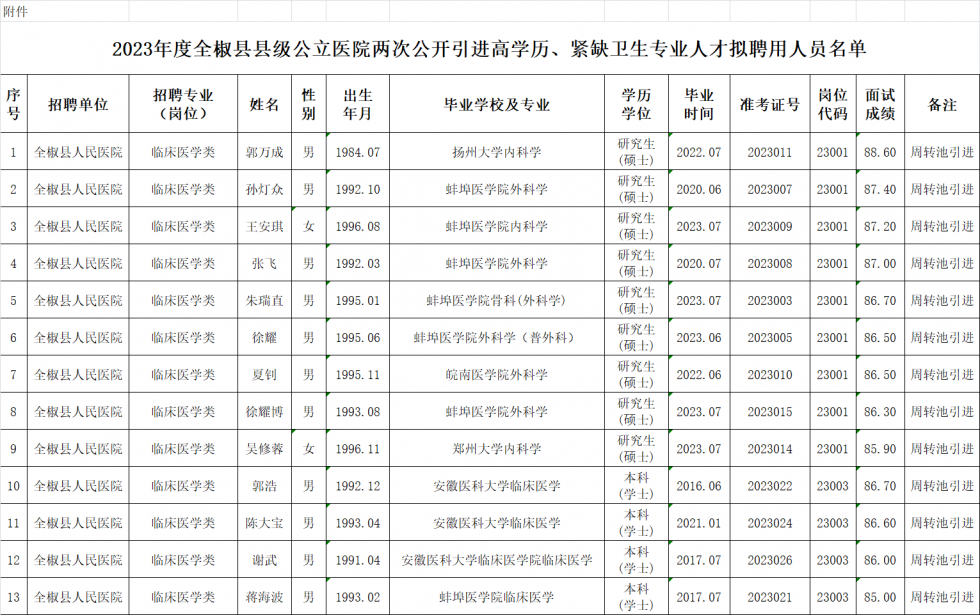Image resolution: width=980 pixels, height=615 pixels.
Task: Click birth date cell 1996.11
Action: [x=358, y=449]
